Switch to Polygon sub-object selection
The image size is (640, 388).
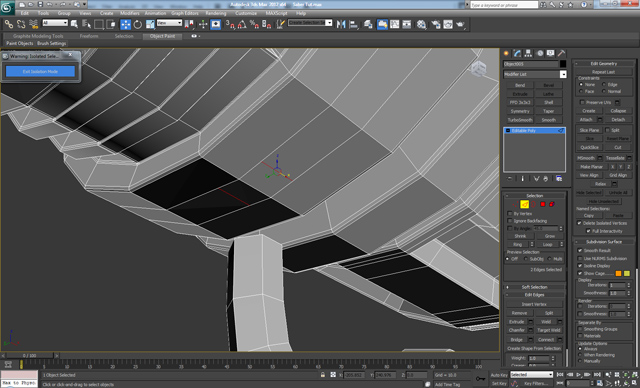[543, 204]
